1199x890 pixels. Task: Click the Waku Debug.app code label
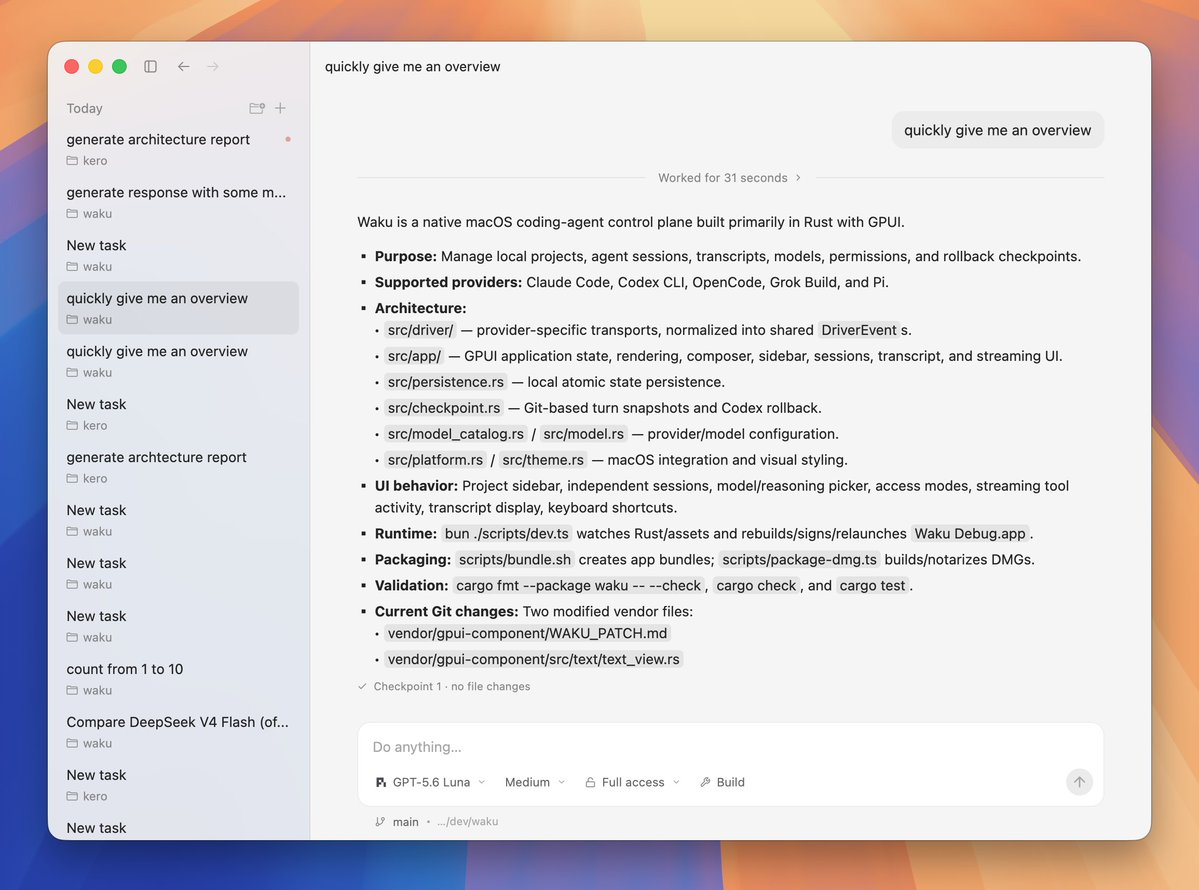(x=970, y=534)
